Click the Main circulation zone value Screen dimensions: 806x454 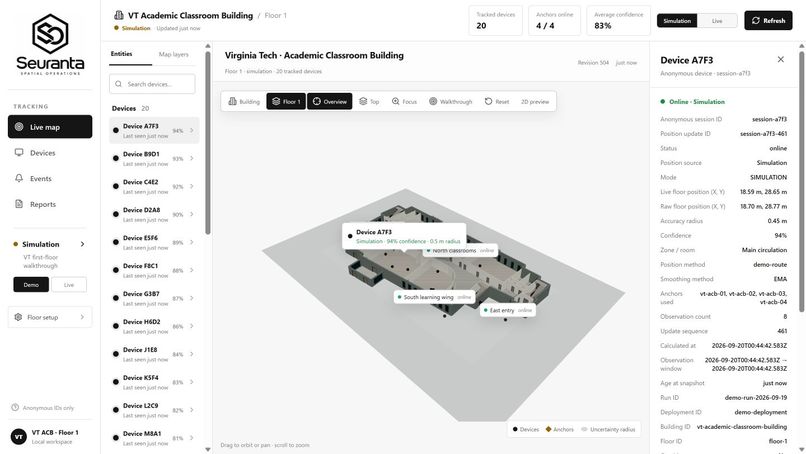pos(764,250)
